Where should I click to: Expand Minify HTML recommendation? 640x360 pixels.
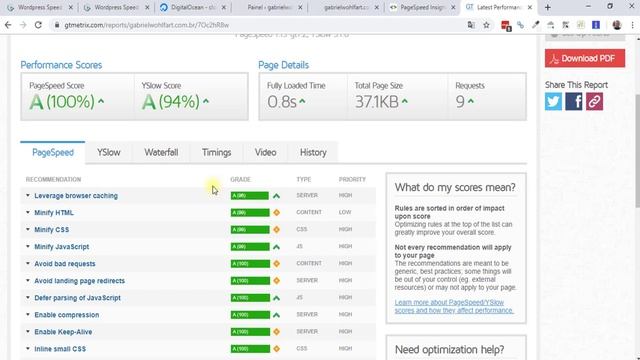(x=28, y=213)
